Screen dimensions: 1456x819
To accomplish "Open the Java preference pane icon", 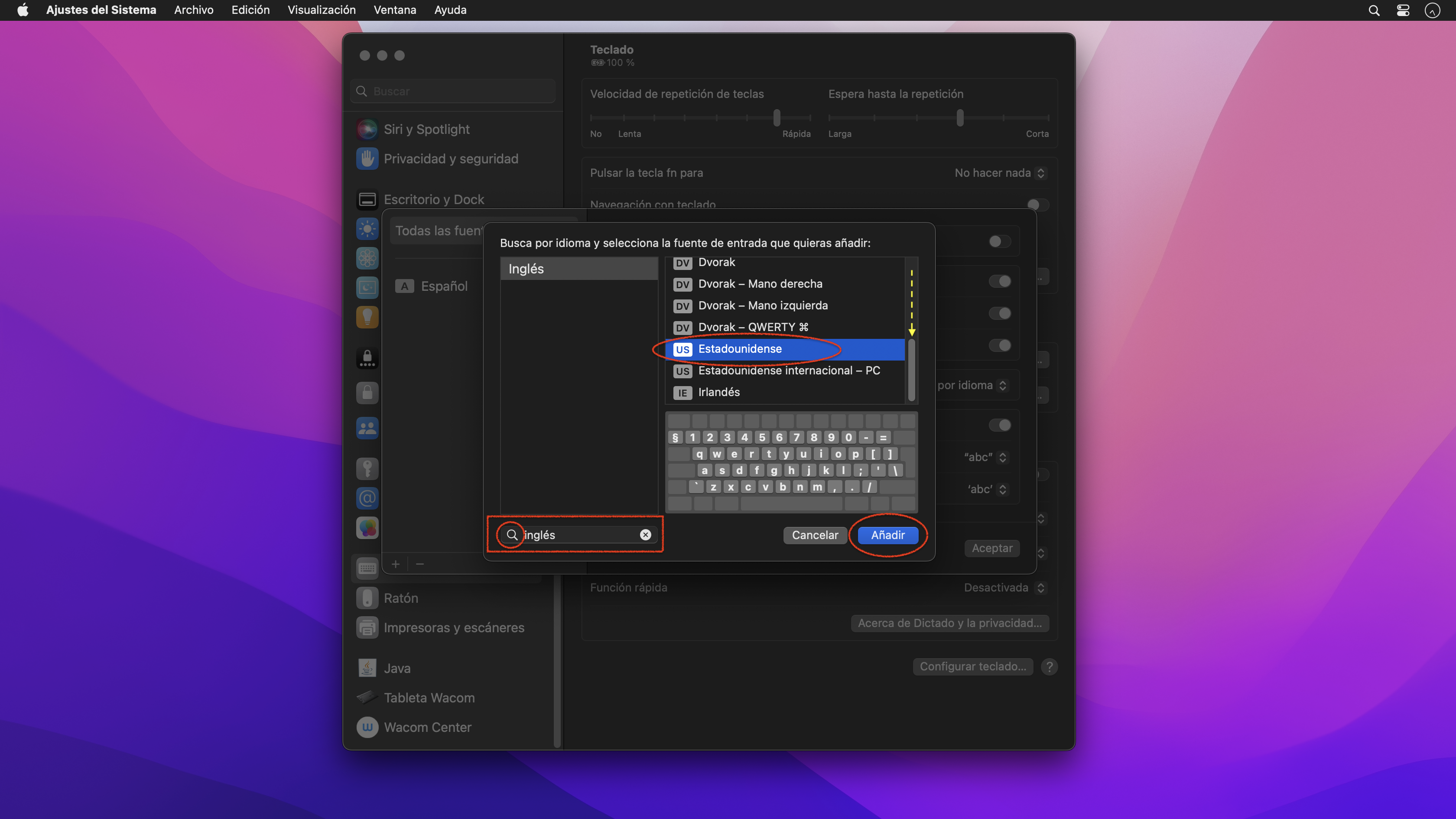I will click(x=367, y=668).
